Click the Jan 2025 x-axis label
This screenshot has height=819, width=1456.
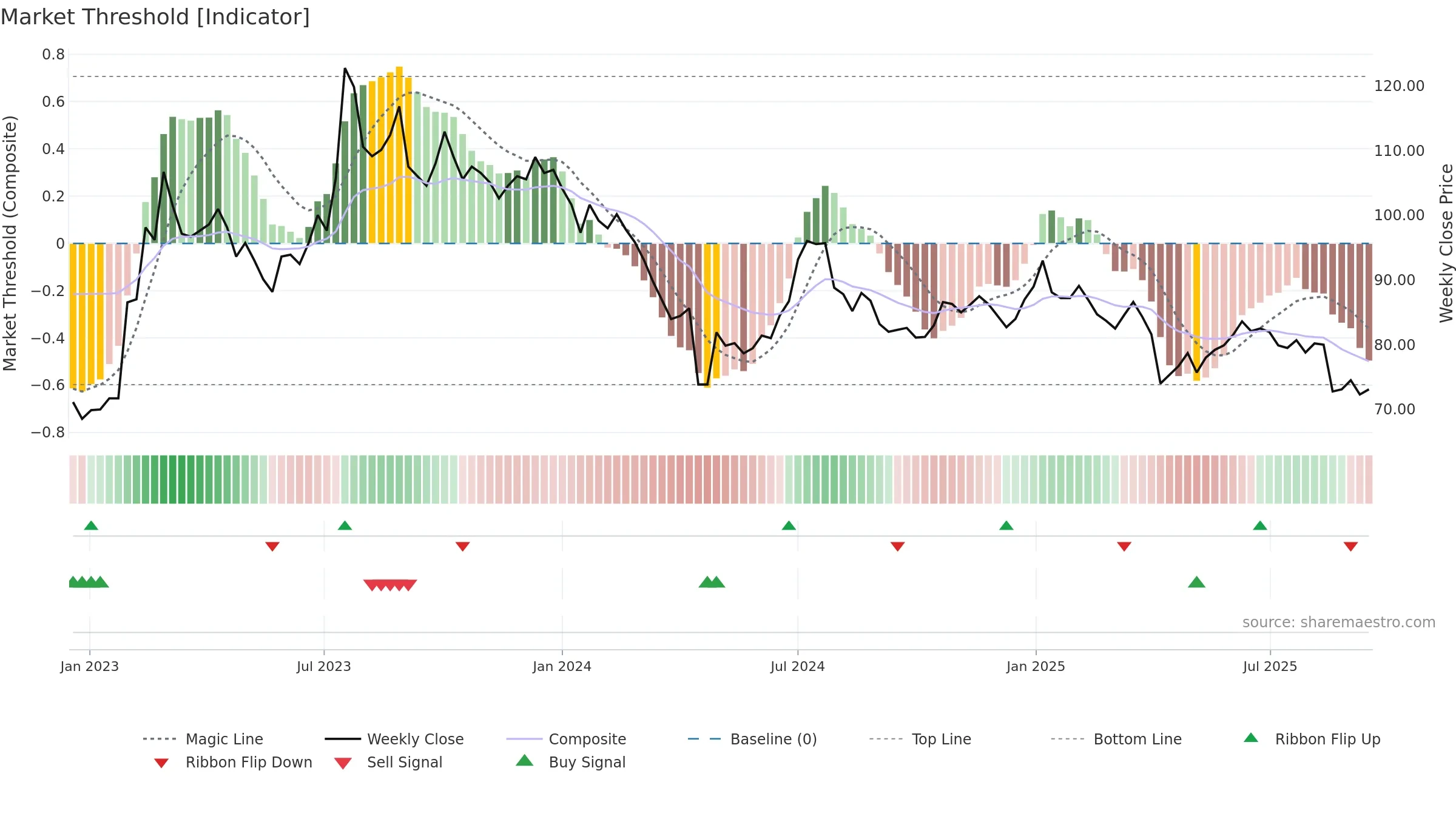pyautogui.click(x=1036, y=666)
